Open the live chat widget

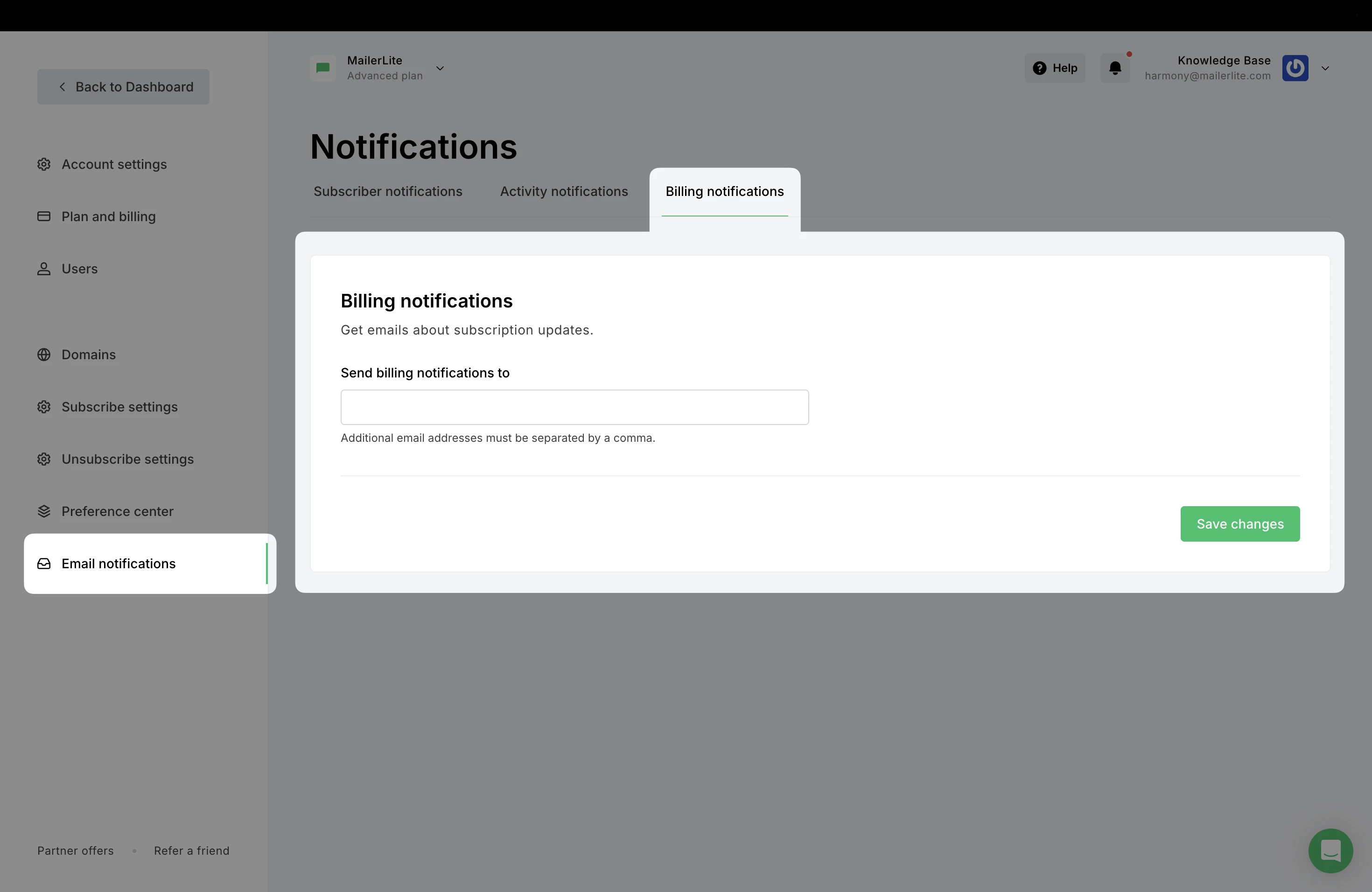[1330, 850]
